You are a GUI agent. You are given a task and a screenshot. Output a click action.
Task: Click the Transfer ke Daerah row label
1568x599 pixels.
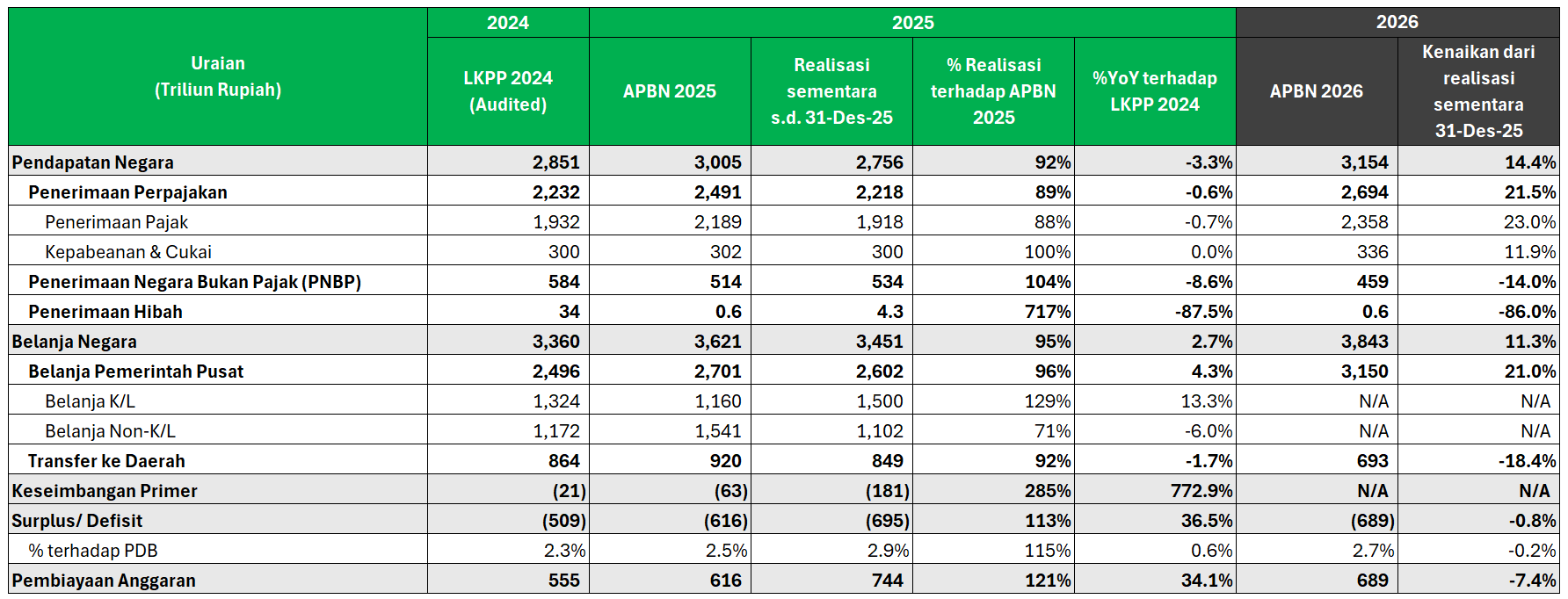coord(106,461)
